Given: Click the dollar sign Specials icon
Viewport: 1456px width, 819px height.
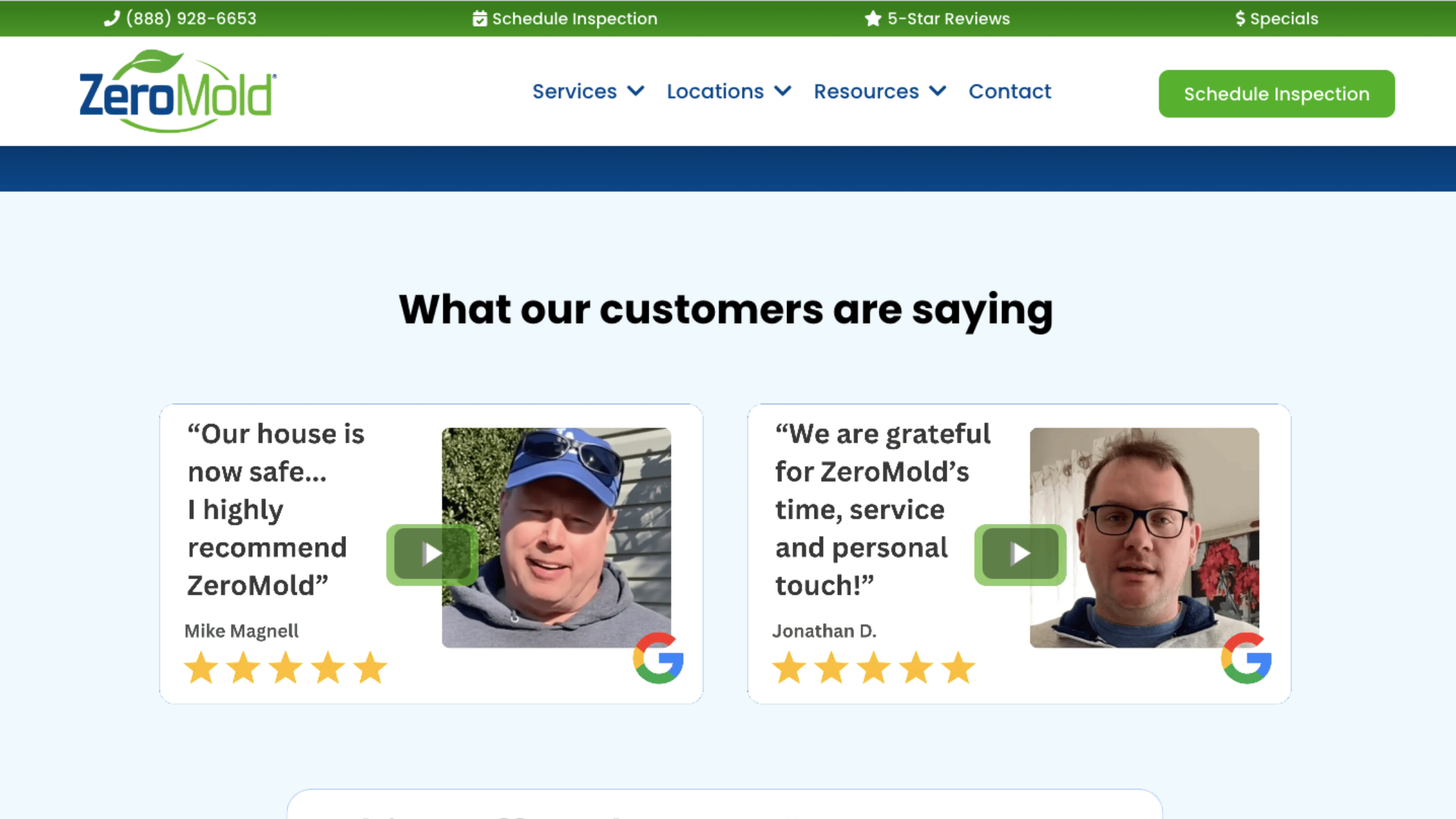Looking at the screenshot, I should coord(1240,19).
